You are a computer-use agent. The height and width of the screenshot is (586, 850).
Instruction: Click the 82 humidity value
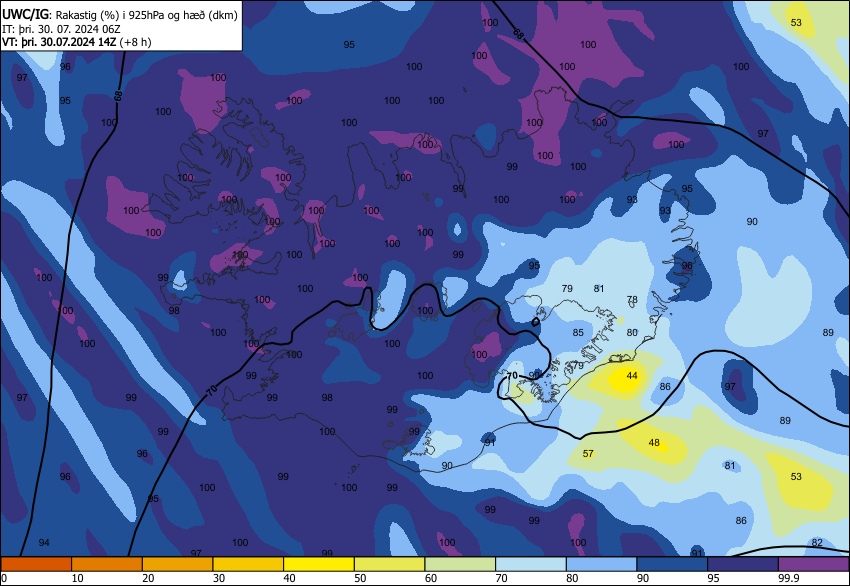(817, 542)
